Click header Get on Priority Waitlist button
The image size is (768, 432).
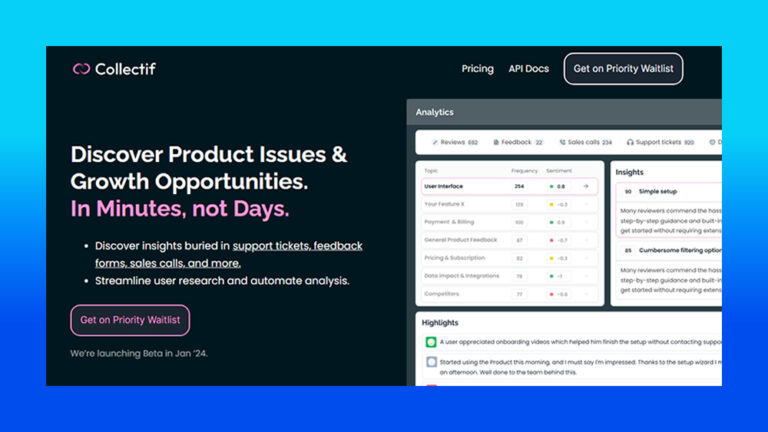pos(623,69)
